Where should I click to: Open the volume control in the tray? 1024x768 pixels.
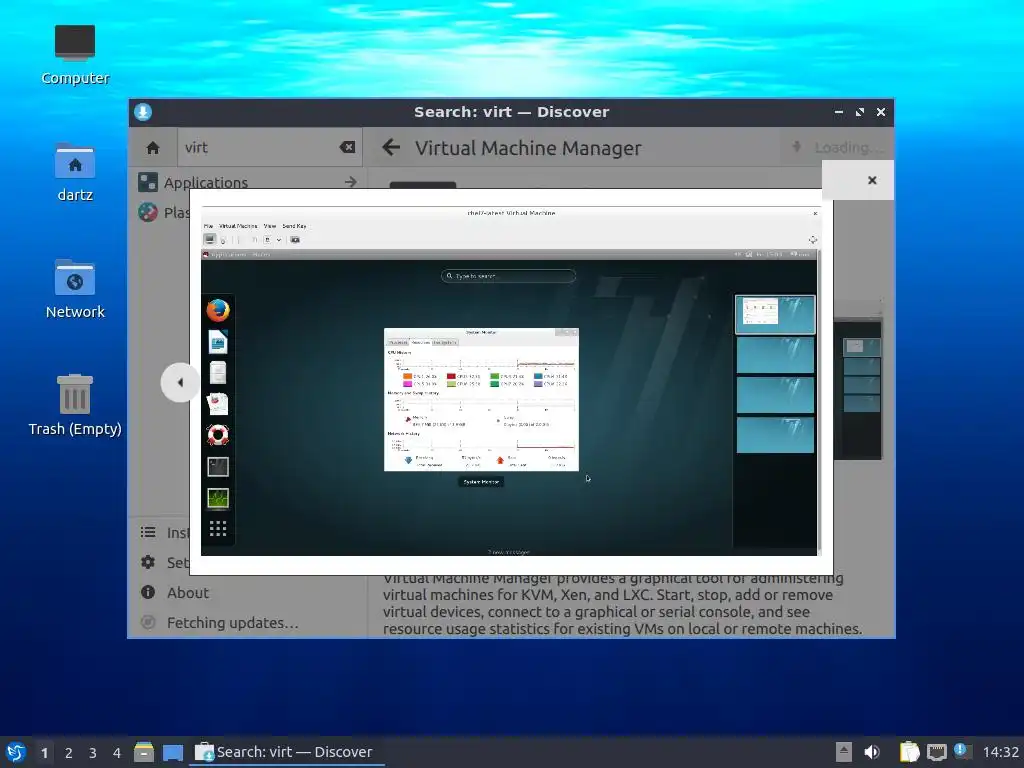pyautogui.click(x=872, y=752)
